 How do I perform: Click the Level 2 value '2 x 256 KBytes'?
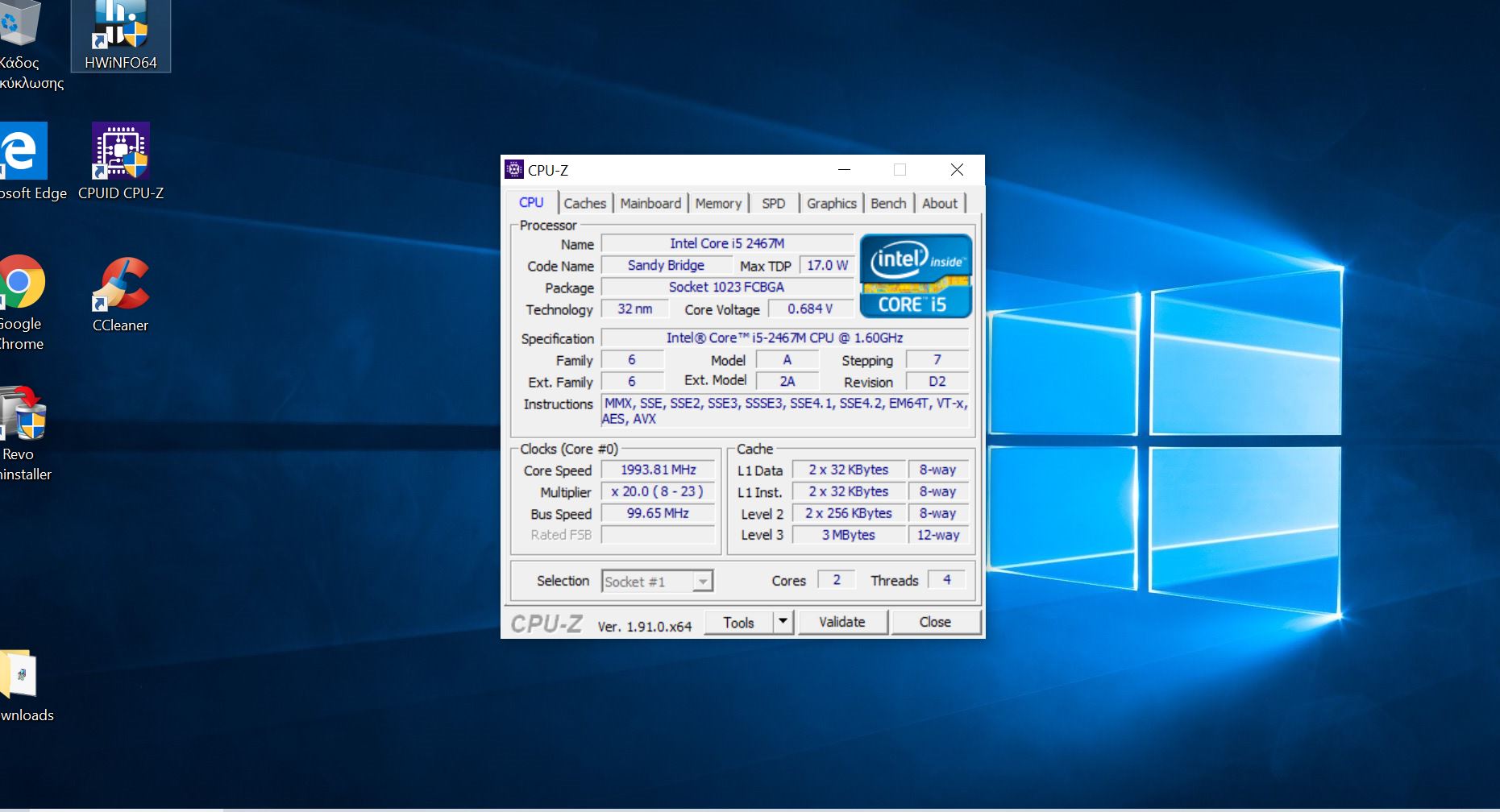coord(849,513)
